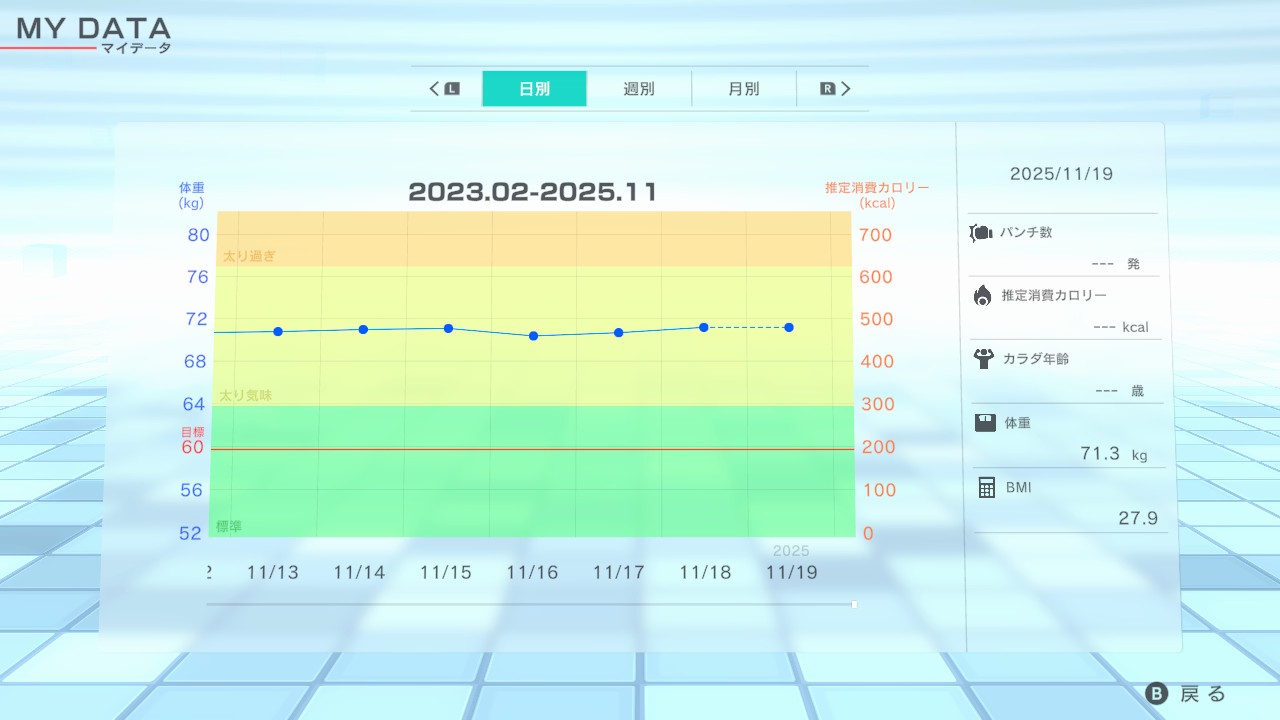Click the body age flexing figure icon

click(982, 358)
